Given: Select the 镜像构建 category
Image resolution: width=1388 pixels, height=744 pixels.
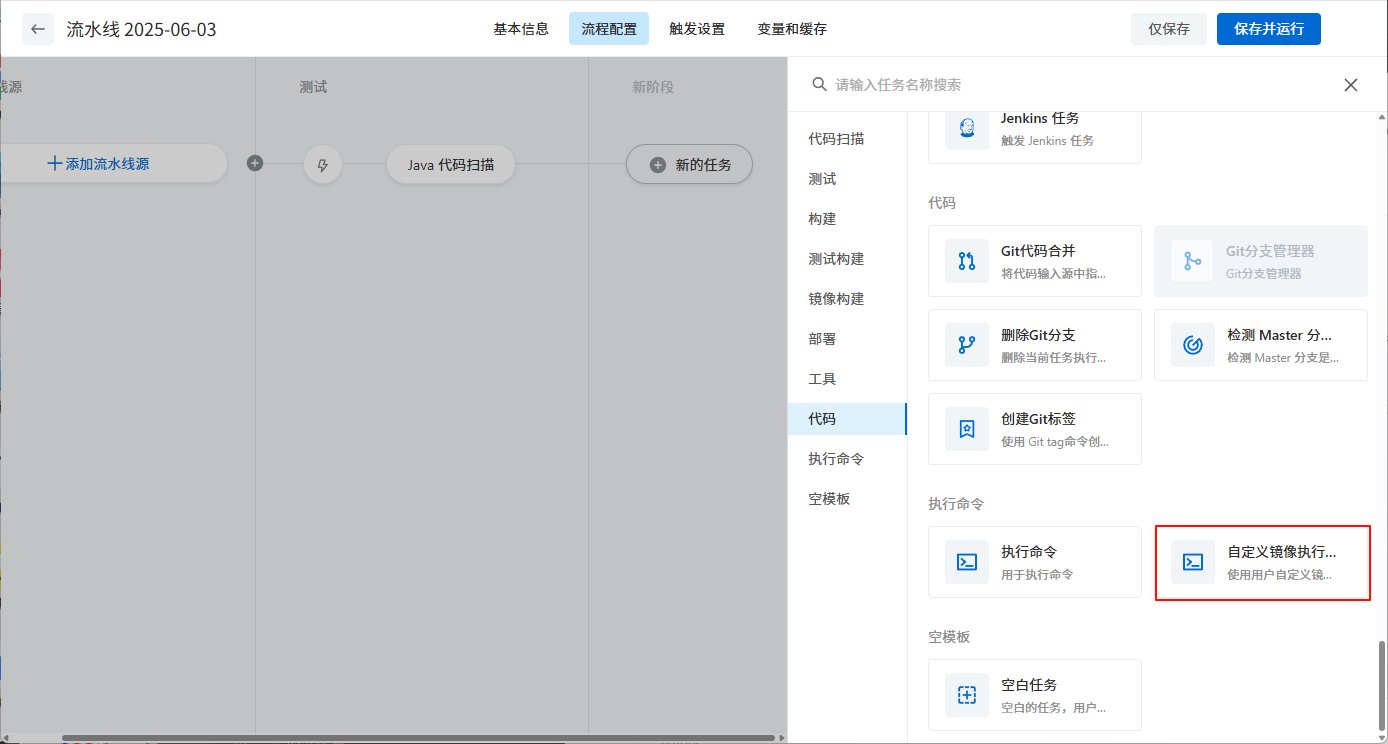Looking at the screenshot, I should coord(847,299).
